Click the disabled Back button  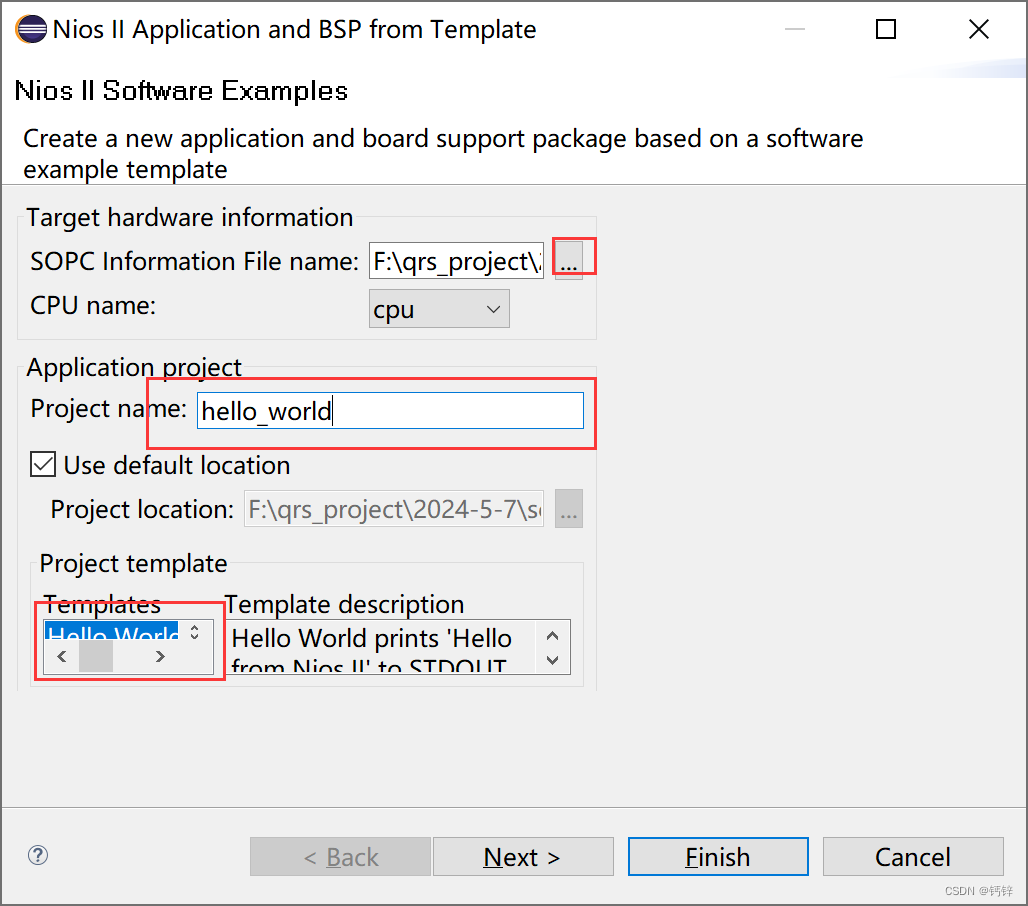[340, 856]
